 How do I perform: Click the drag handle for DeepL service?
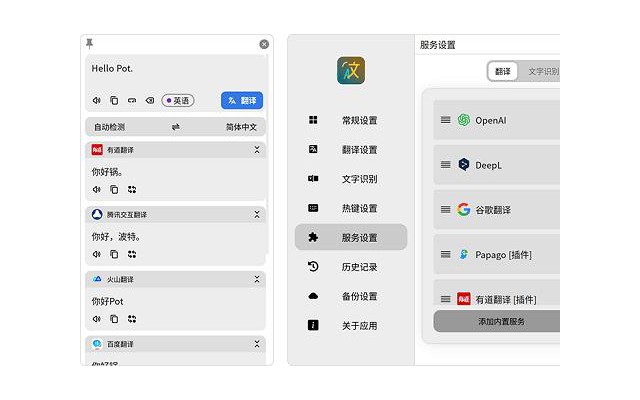coord(446,164)
